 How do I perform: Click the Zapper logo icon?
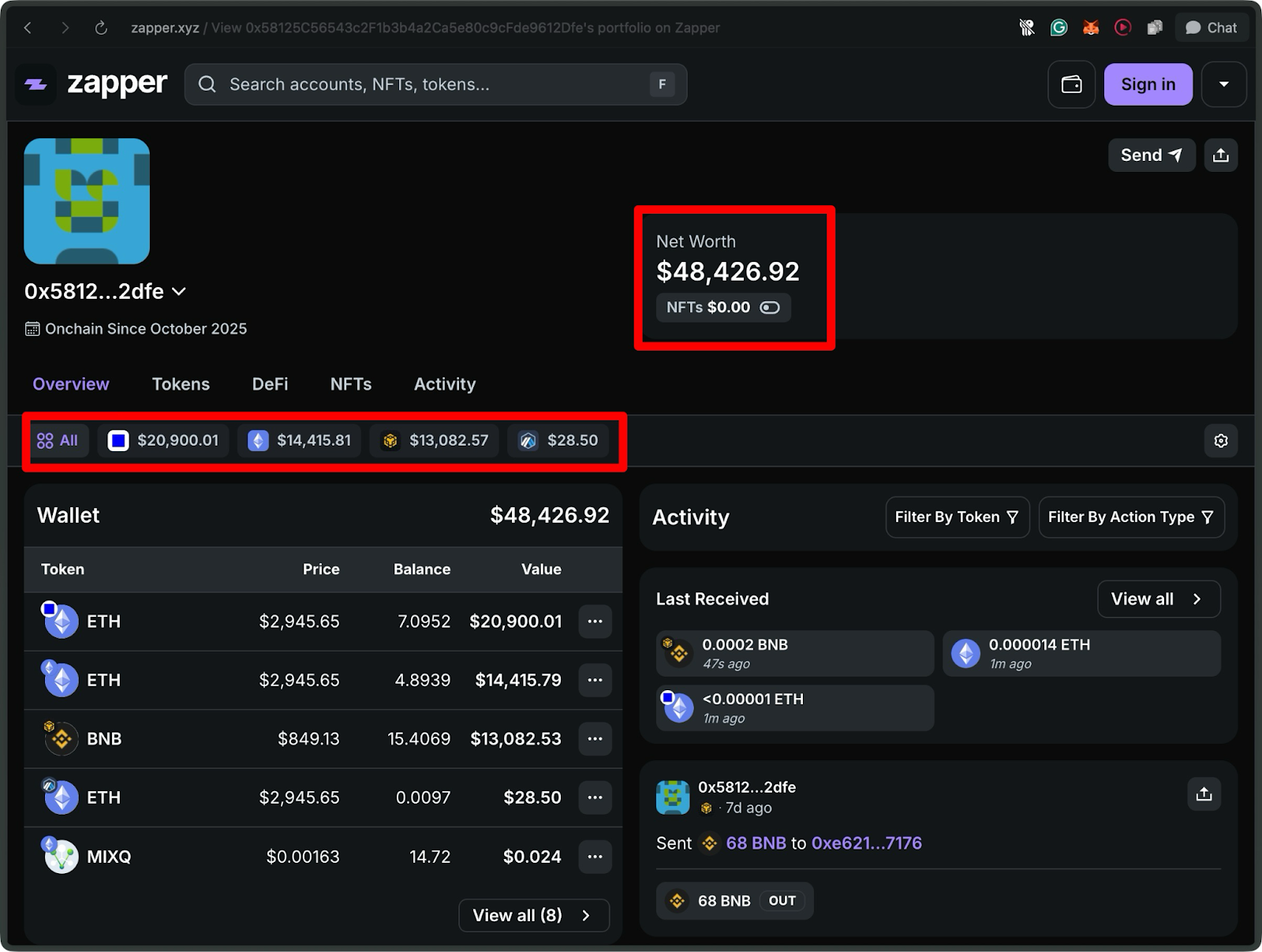click(x=35, y=84)
